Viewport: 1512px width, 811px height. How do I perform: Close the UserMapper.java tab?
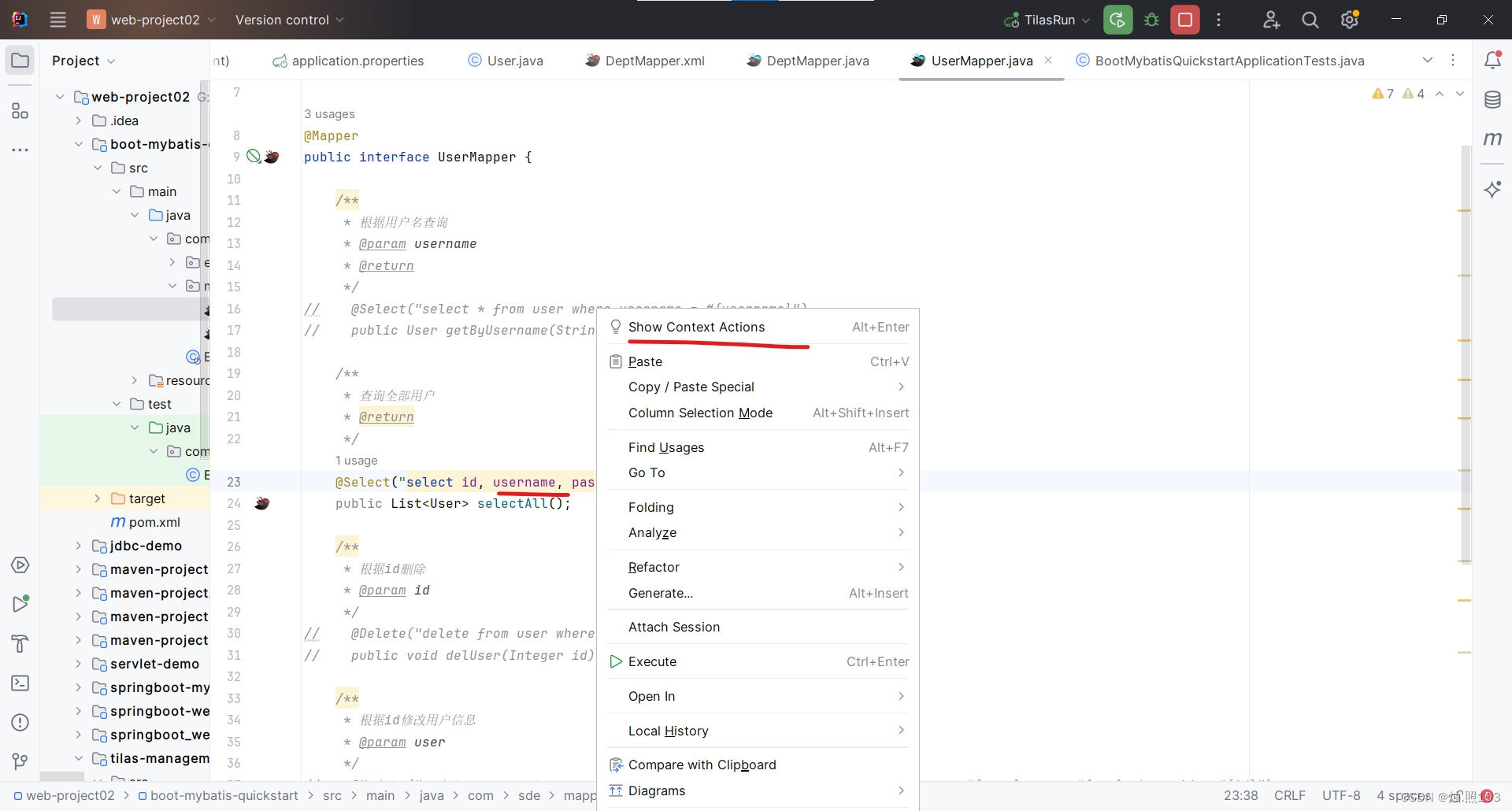coord(1048,60)
